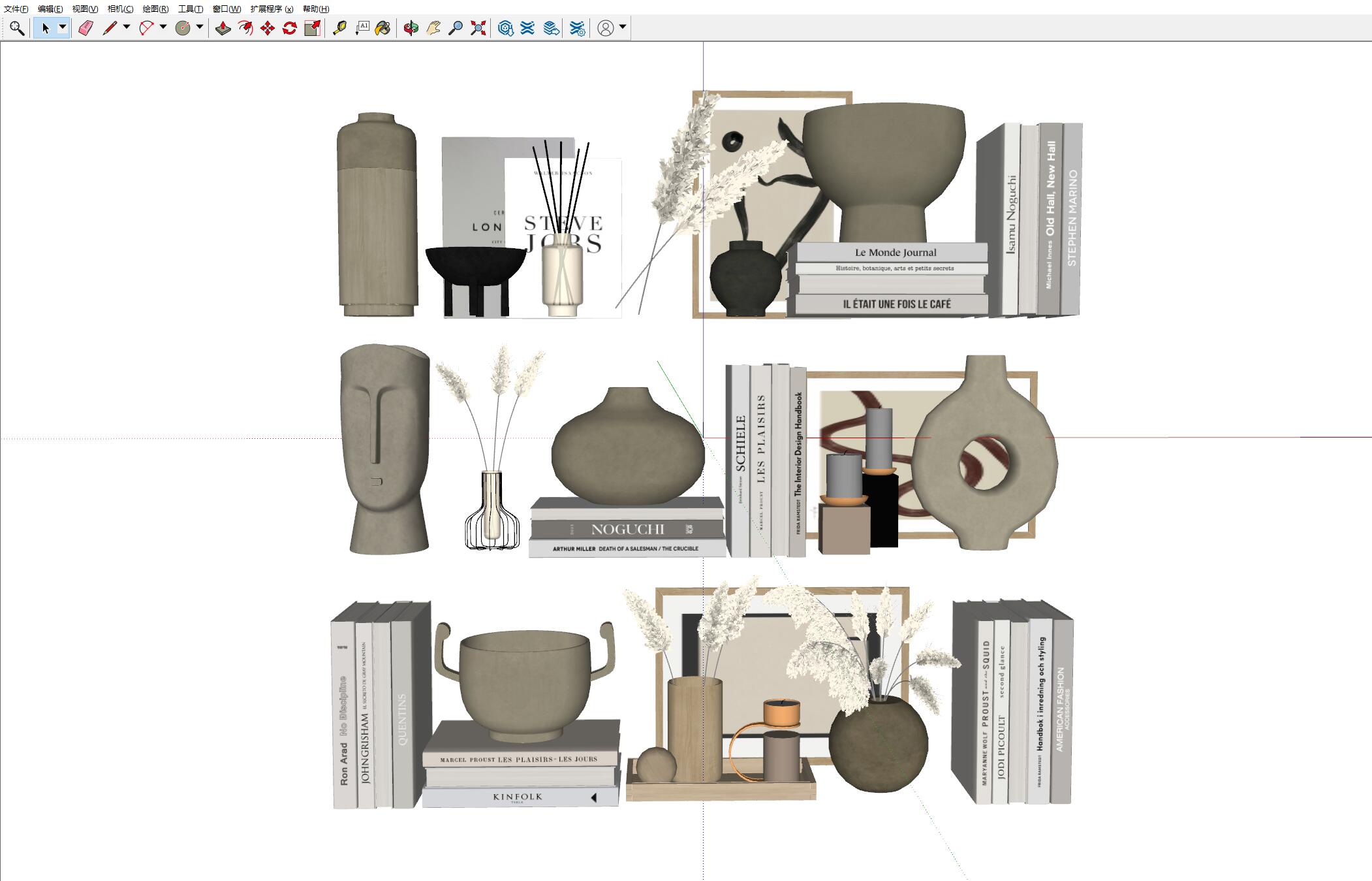Select the wire-cage glass vase
This screenshot has height=881, width=1372.
[x=492, y=511]
